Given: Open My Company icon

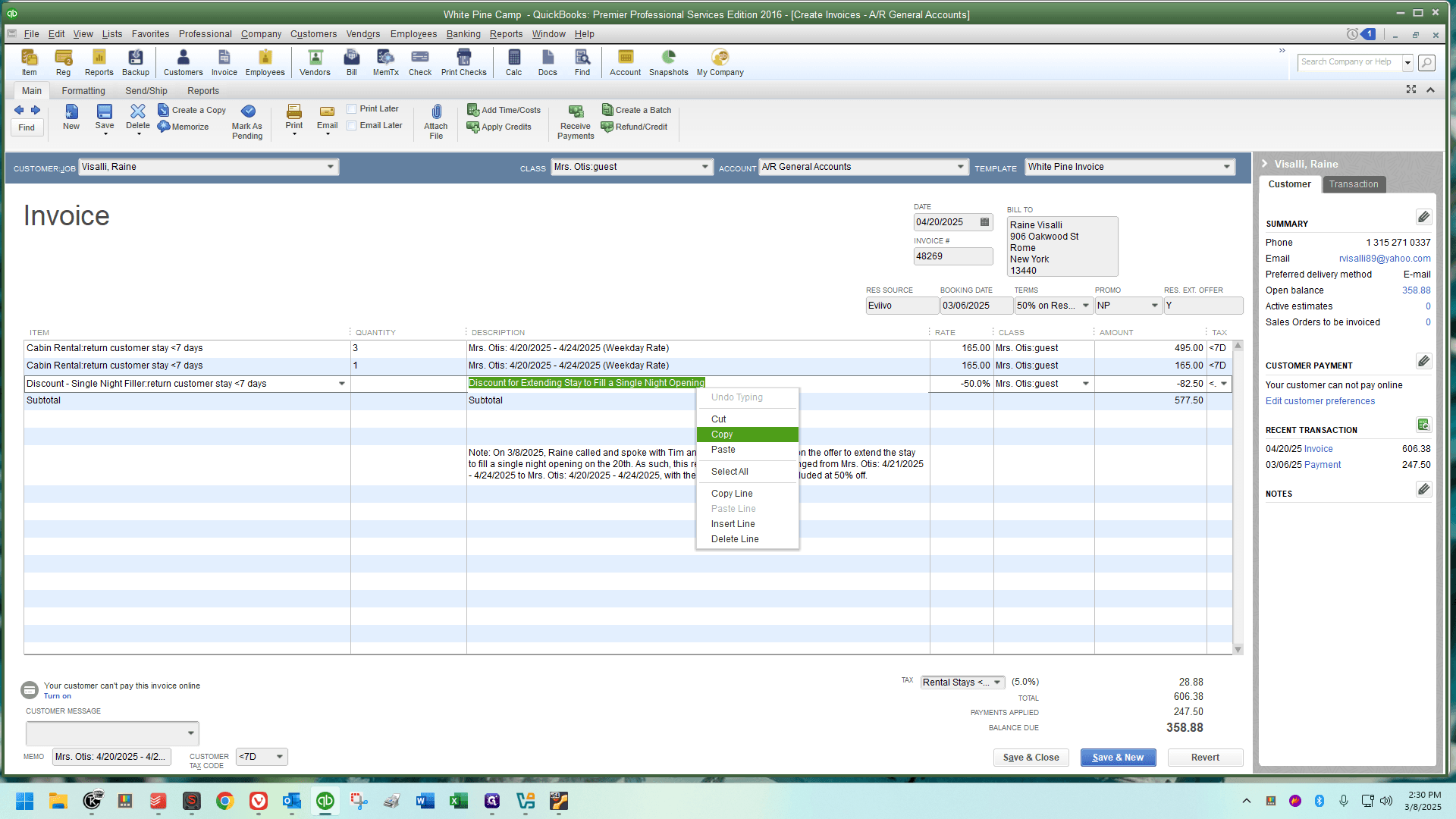Looking at the screenshot, I should pyautogui.click(x=720, y=62).
